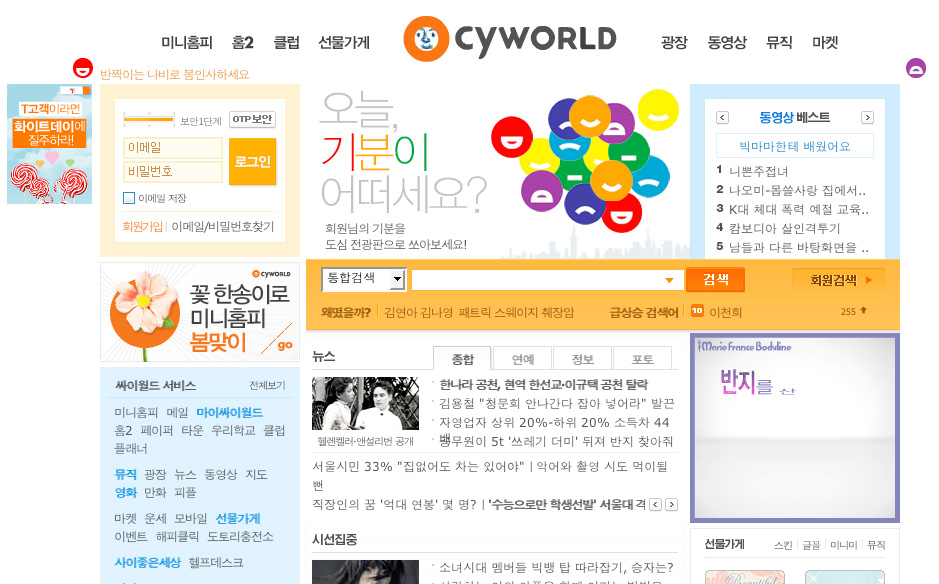Expand search input suggestions arrow
Viewport: 939px width, 584px height.
pyautogui.click(x=670, y=280)
